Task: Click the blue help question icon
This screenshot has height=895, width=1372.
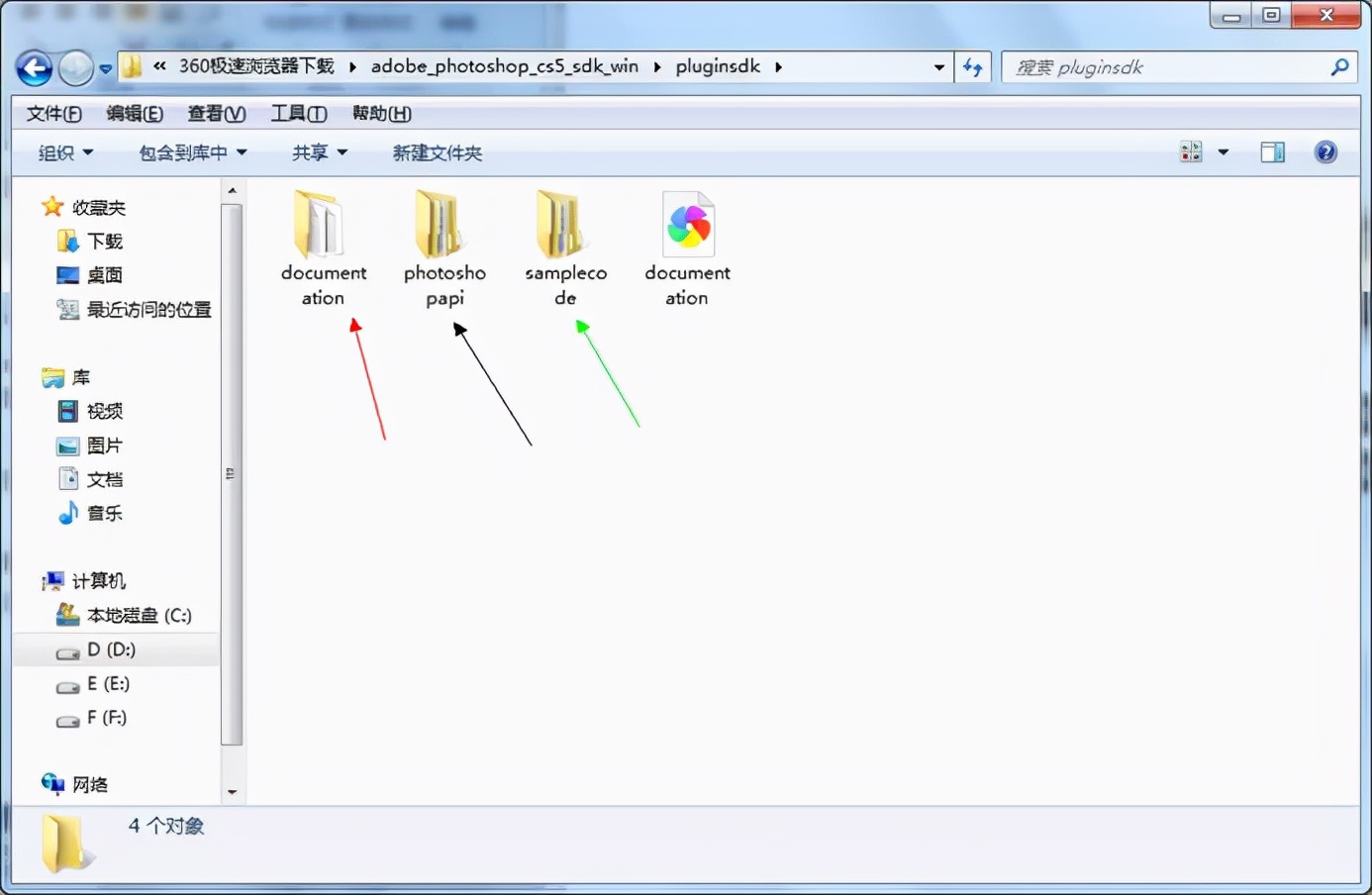Action: [1326, 152]
